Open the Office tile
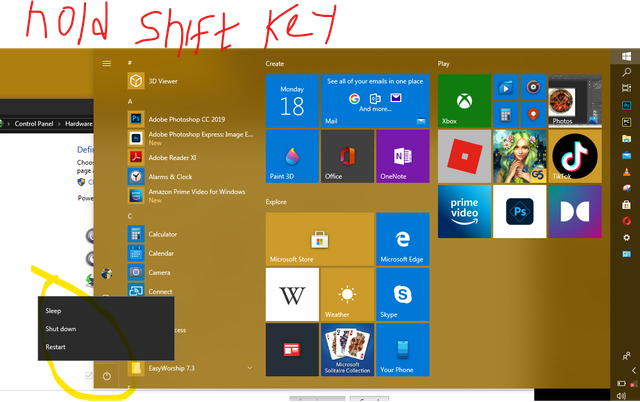Image resolution: width=640 pixels, height=402 pixels. click(x=347, y=156)
